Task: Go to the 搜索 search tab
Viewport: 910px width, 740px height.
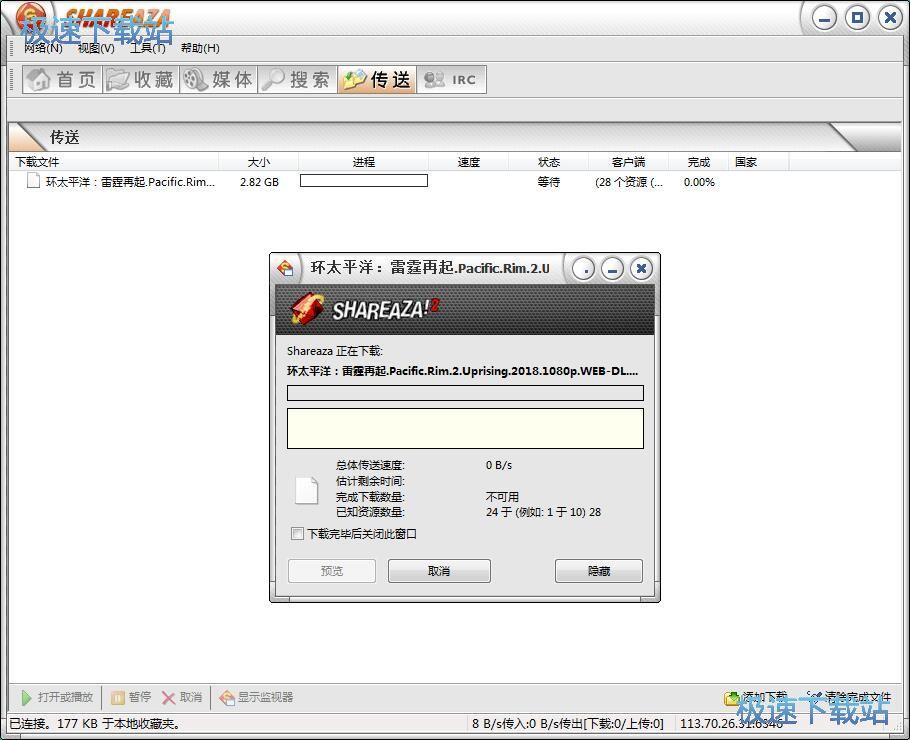Action: (297, 80)
